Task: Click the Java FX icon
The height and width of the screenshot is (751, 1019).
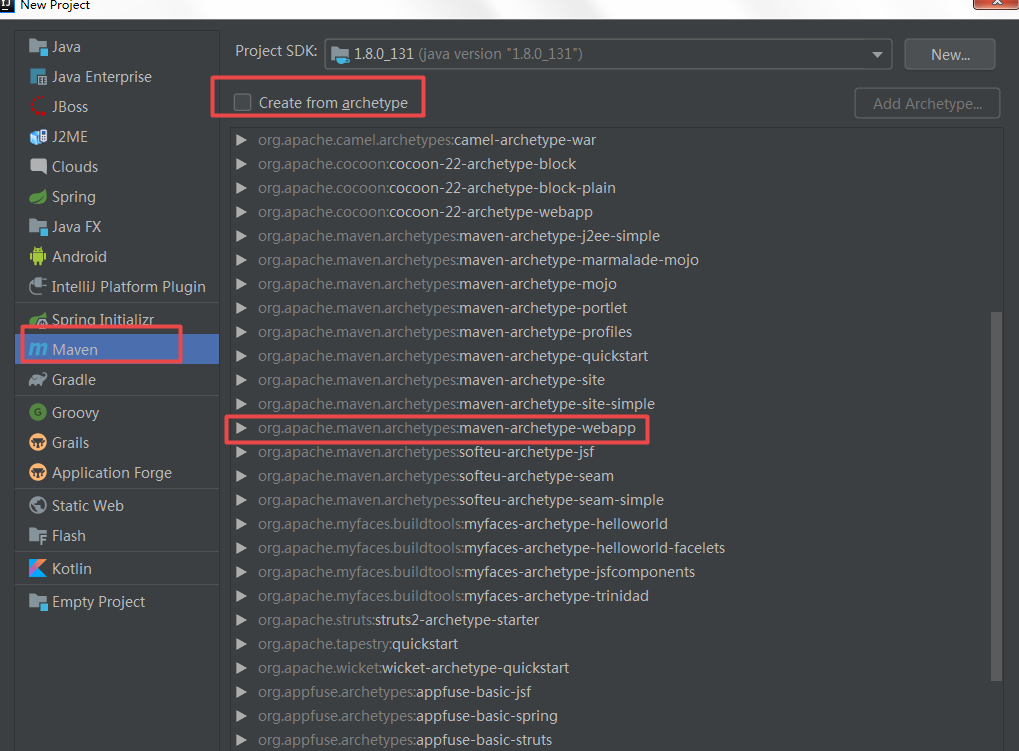Action: (38, 227)
